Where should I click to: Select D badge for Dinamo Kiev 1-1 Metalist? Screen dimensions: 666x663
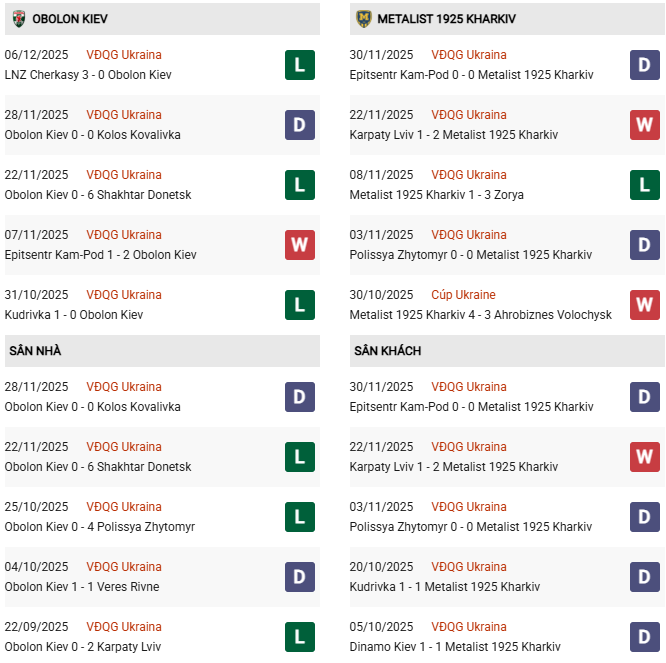(644, 637)
